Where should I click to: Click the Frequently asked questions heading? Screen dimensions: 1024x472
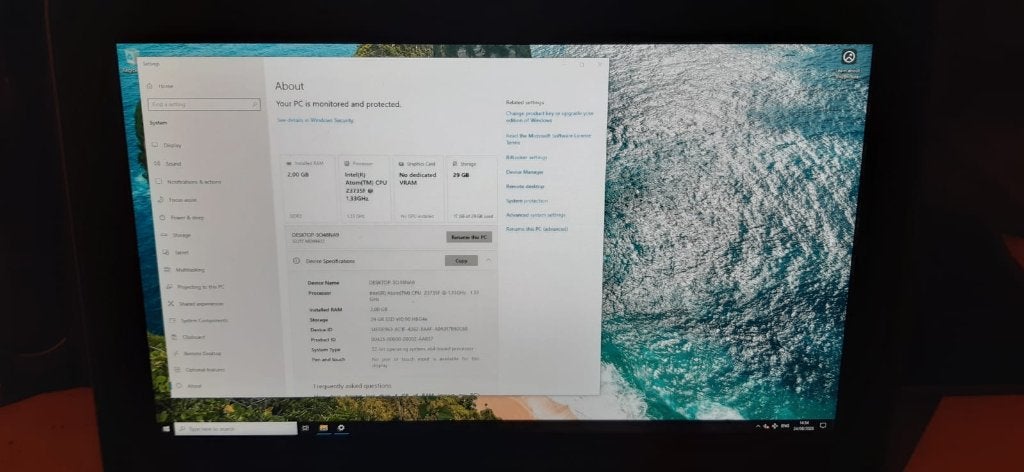pos(352,386)
